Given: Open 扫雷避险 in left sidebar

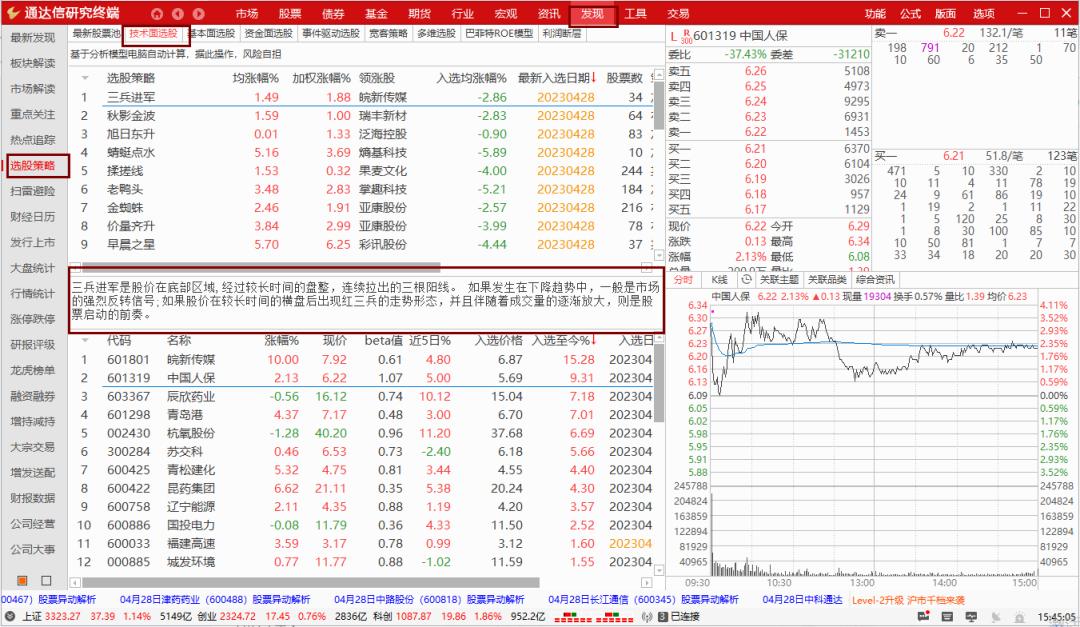Looking at the screenshot, I should [32, 191].
